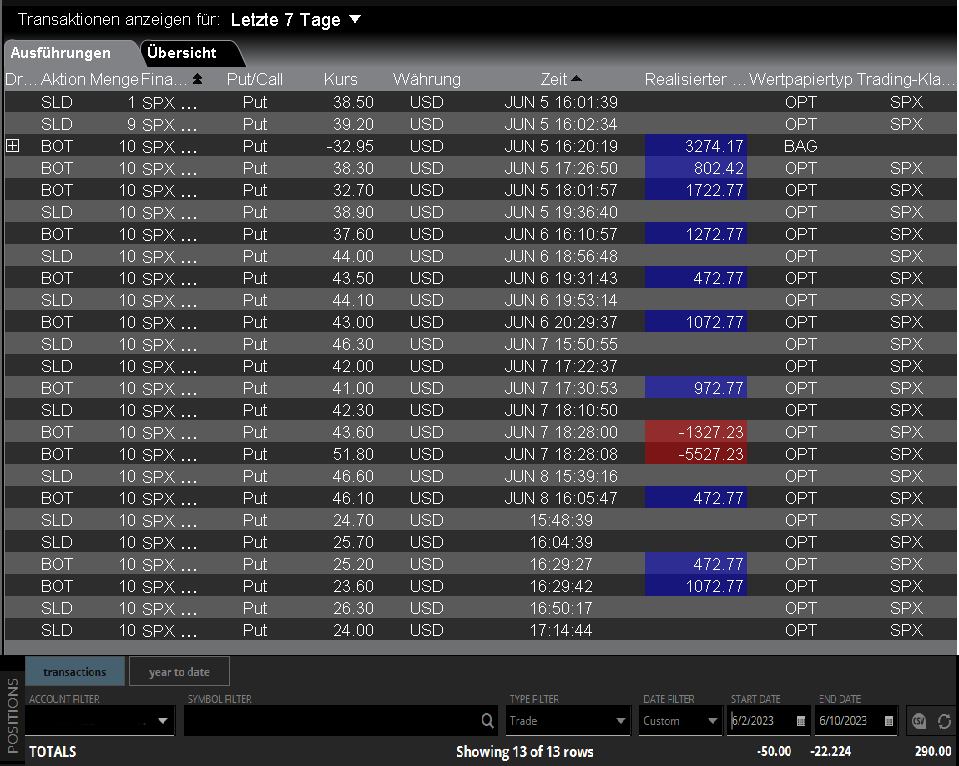Click into the Symbol Filter input field
This screenshot has height=766, width=959.
point(330,721)
